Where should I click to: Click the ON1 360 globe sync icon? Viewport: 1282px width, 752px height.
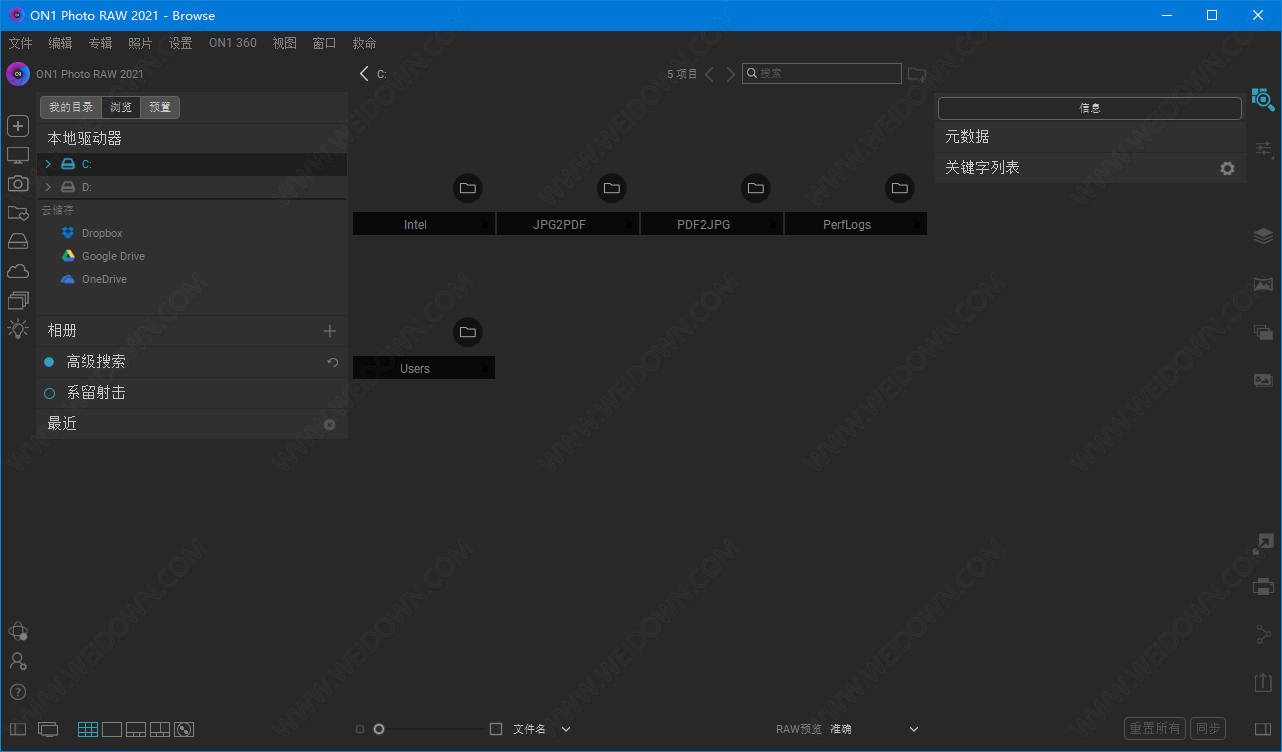tap(18, 631)
